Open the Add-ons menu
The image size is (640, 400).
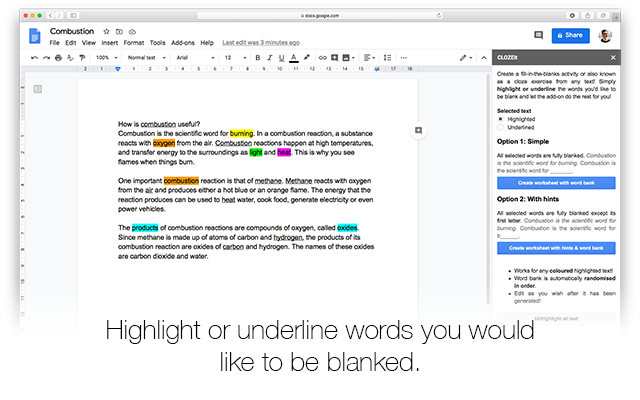point(183,43)
